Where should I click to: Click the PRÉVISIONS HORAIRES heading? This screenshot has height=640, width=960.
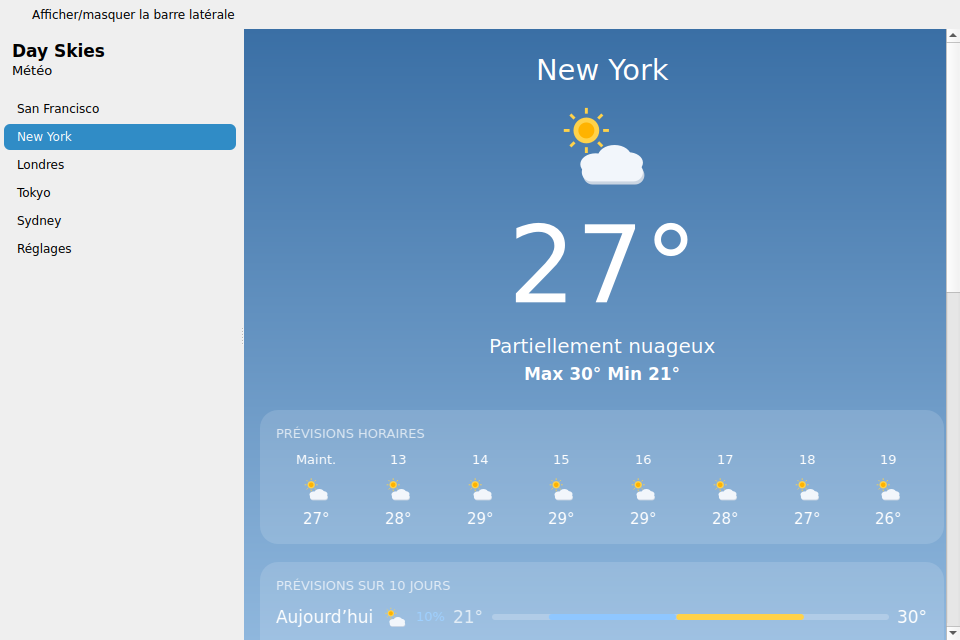(x=350, y=434)
